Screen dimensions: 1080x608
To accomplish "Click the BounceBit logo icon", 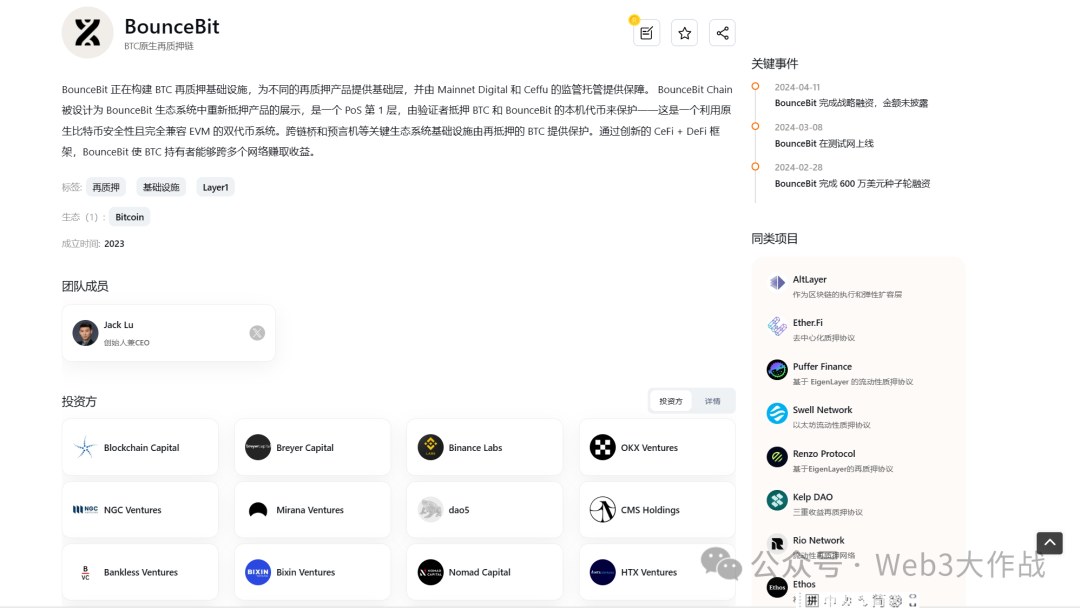I will [x=87, y=32].
